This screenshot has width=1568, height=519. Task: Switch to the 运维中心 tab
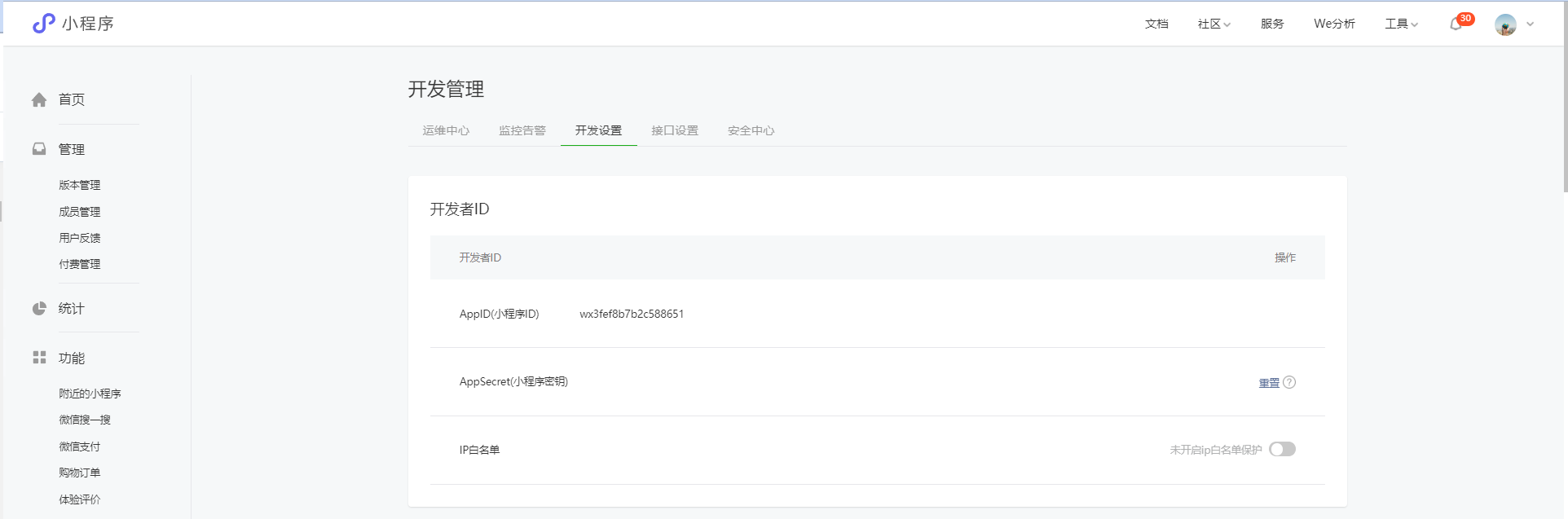click(x=446, y=130)
